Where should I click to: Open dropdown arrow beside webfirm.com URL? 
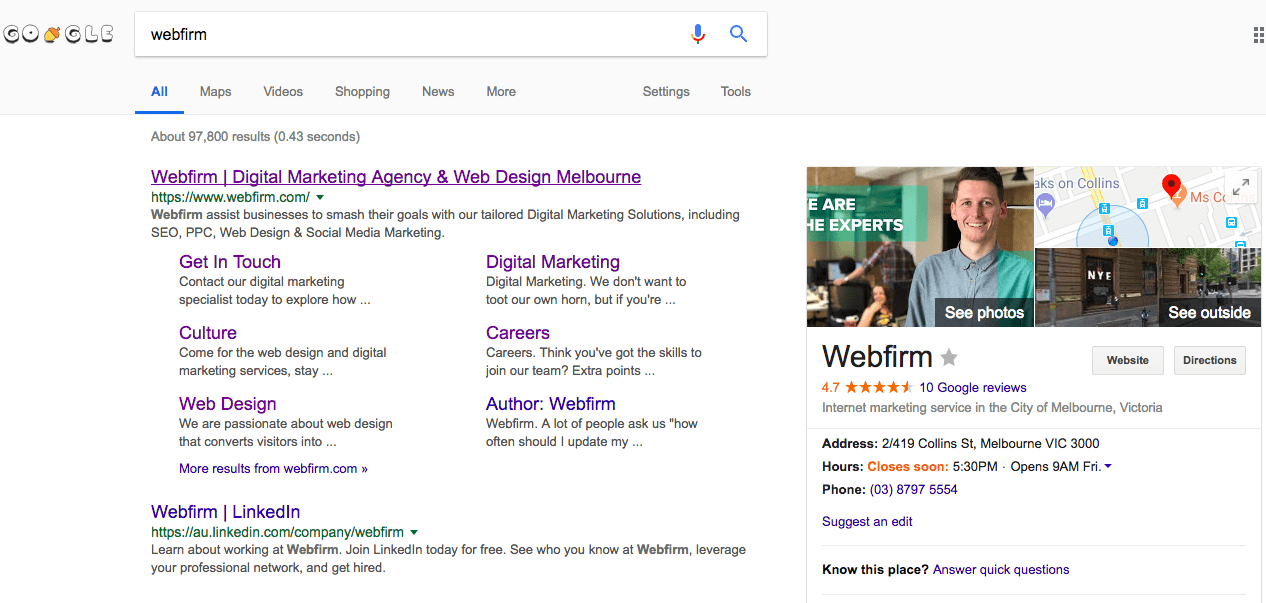click(x=320, y=197)
